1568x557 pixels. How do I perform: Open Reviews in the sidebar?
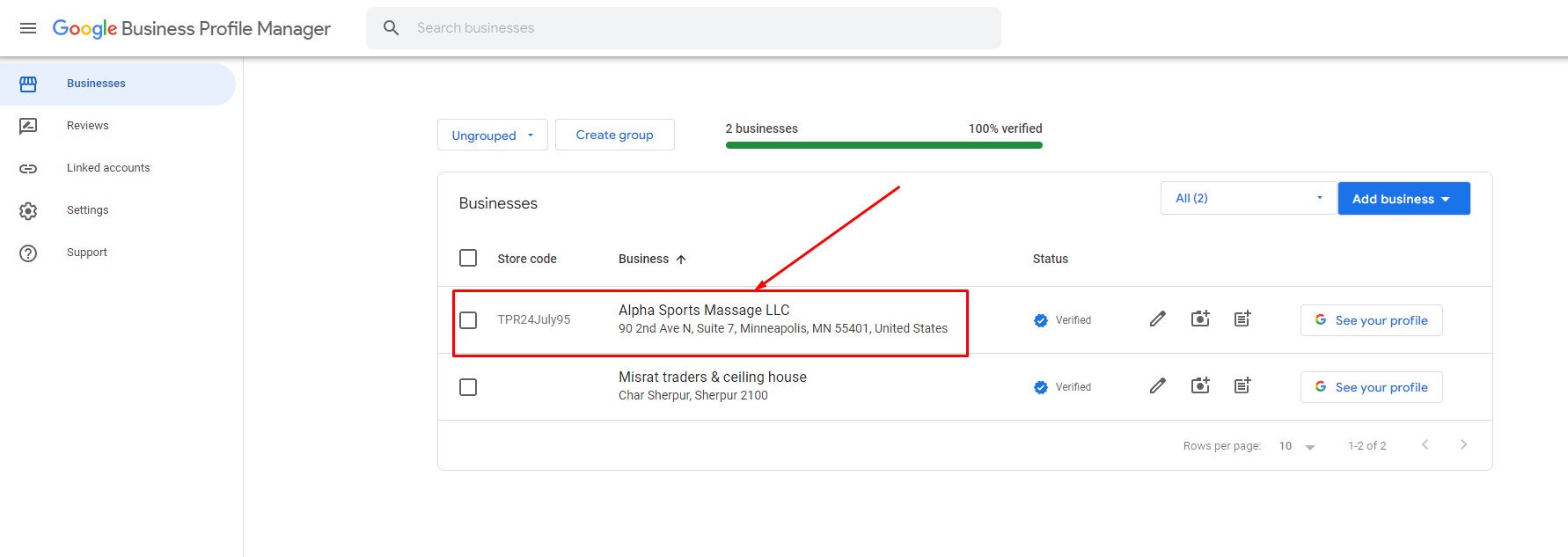[x=88, y=126]
